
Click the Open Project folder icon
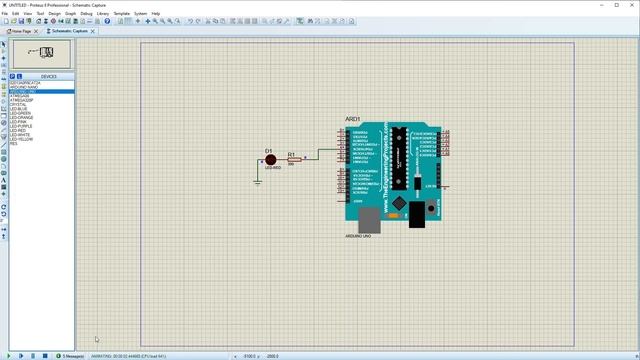[x=14, y=21]
